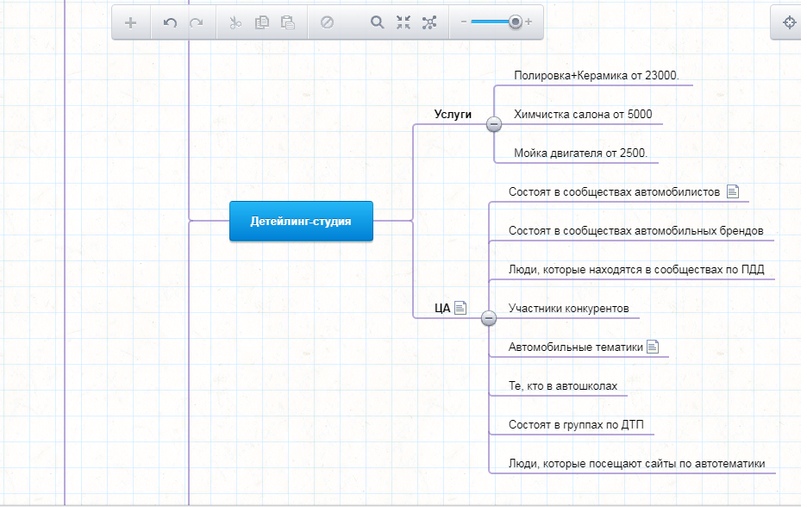Select Состоят в сообществах автомобильных брендов node
Viewport: 807px width, 507px height.
636,231
